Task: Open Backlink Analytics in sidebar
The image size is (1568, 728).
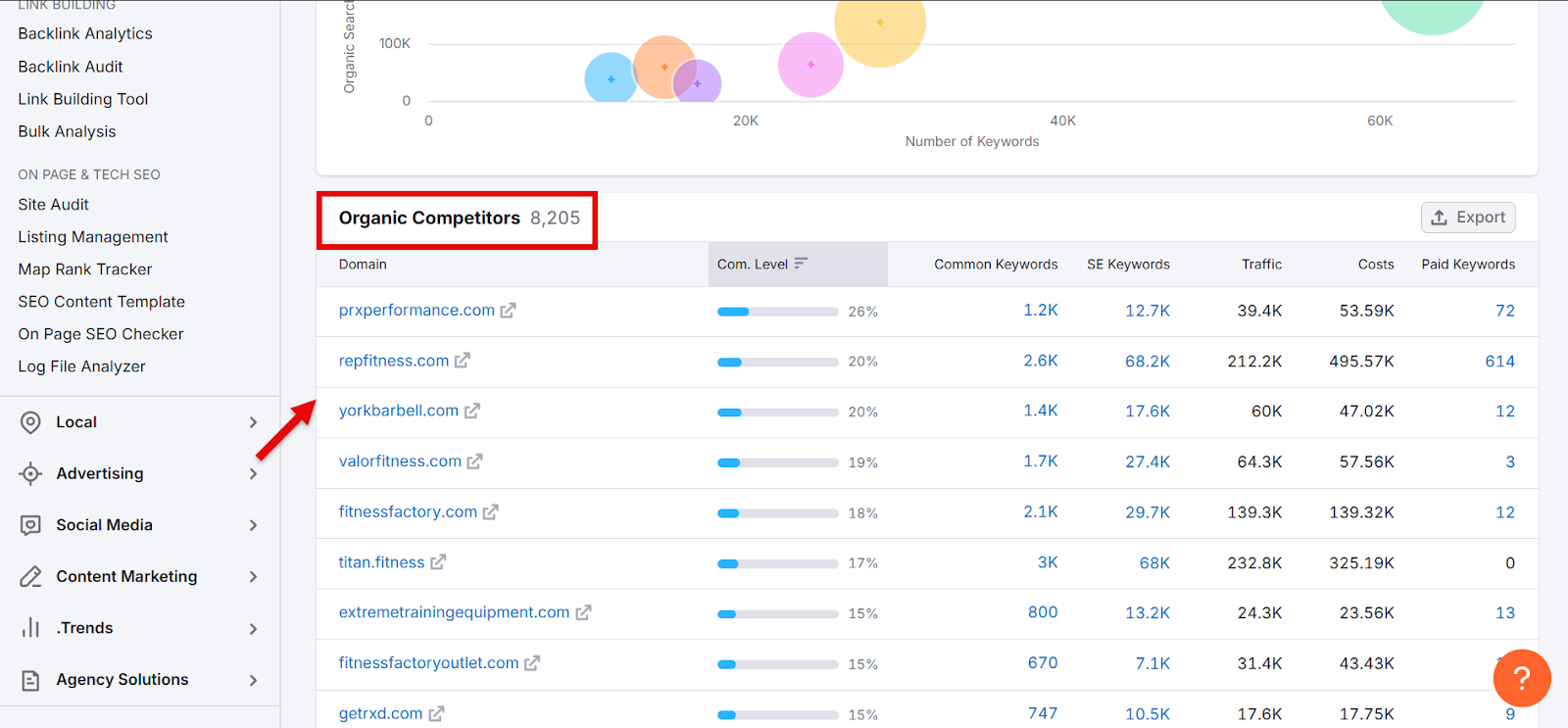Action: pyautogui.click(x=85, y=33)
